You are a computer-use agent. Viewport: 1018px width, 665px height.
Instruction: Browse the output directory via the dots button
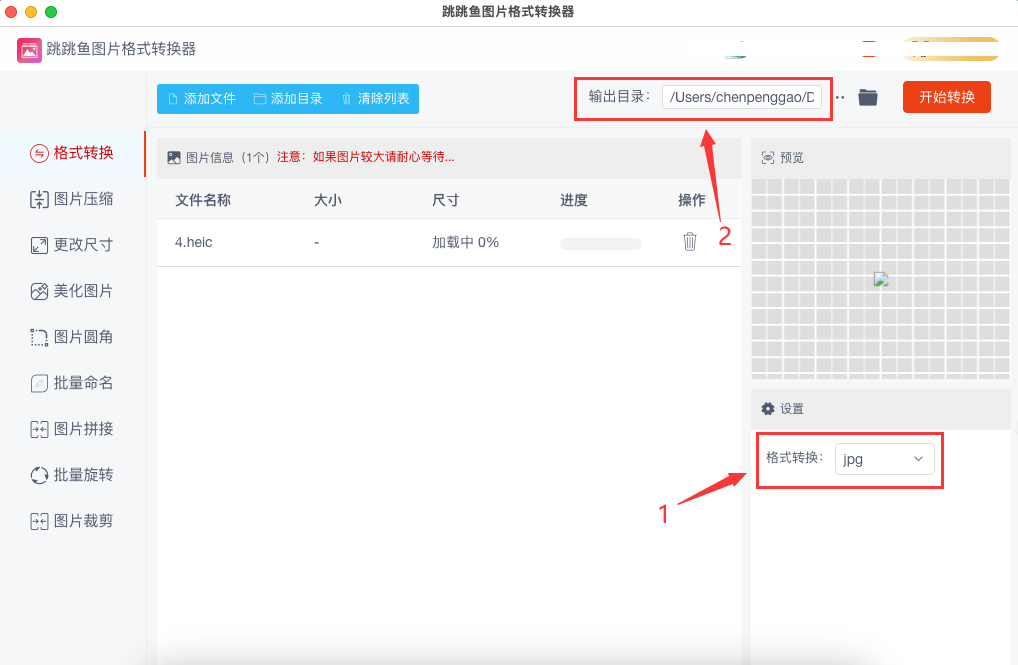click(840, 97)
